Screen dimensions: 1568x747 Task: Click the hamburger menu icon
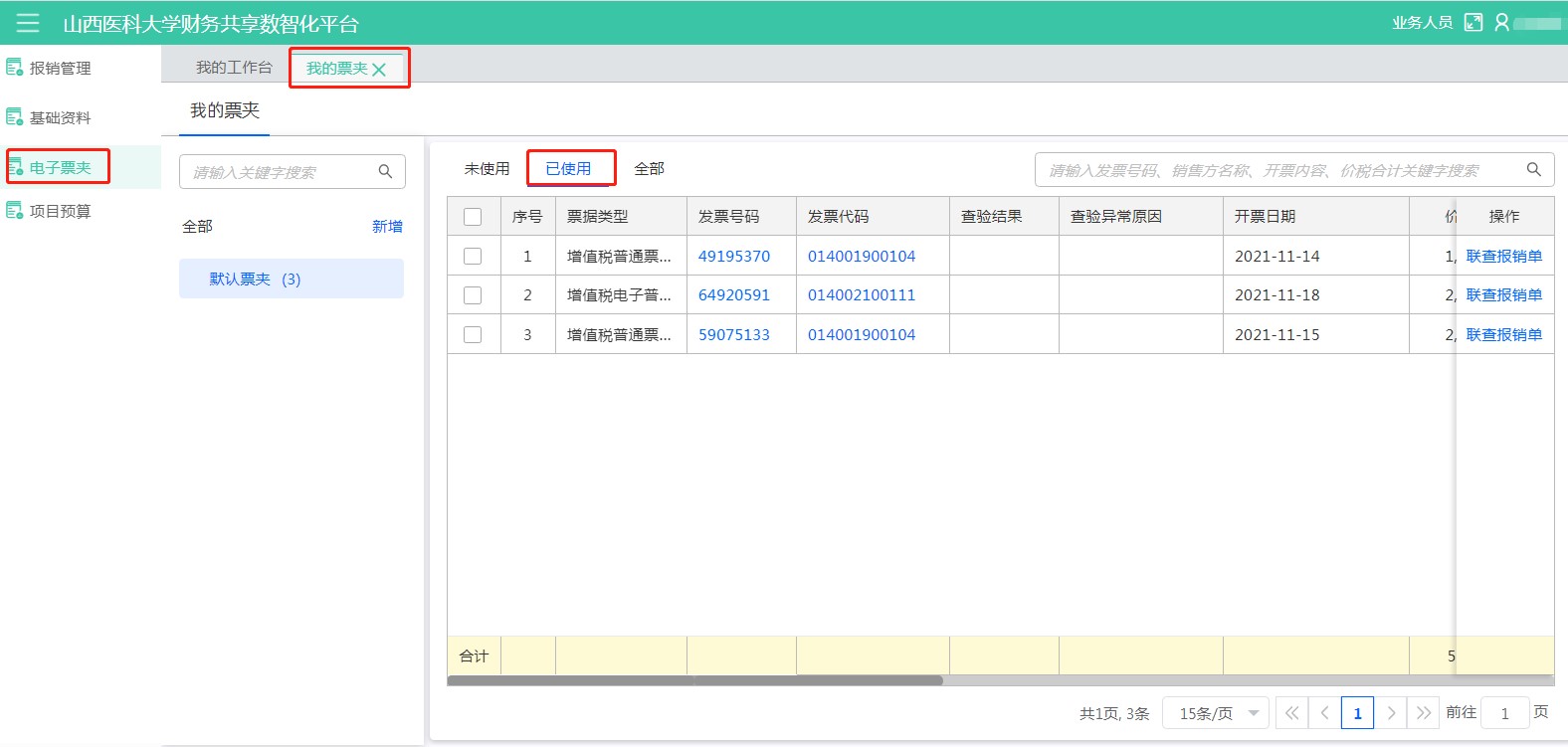pyautogui.click(x=28, y=23)
